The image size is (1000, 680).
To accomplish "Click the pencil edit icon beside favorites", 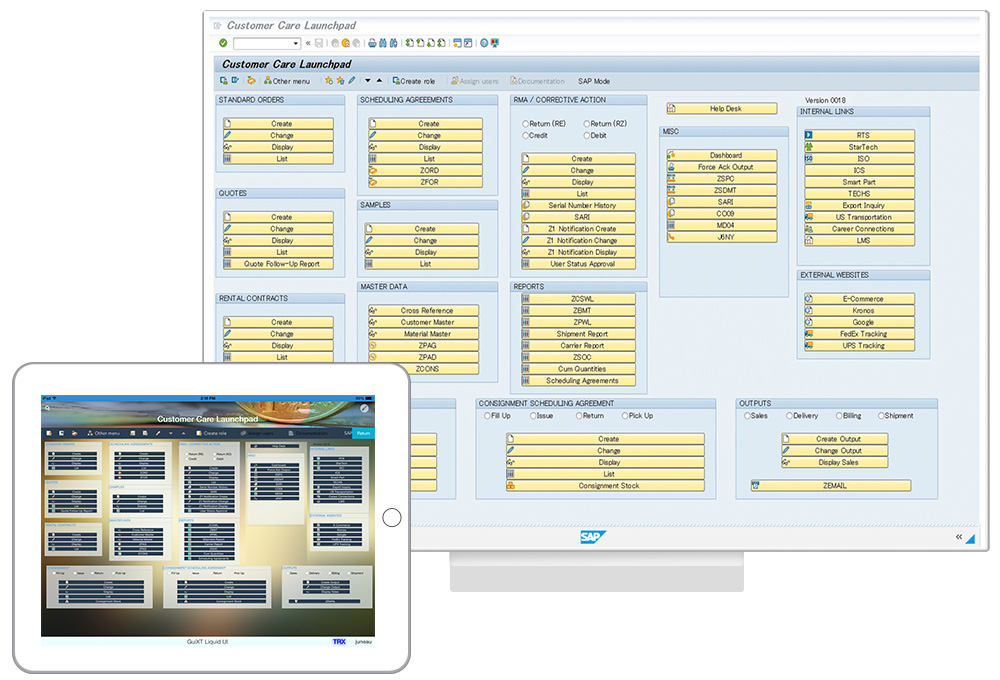I will [x=352, y=81].
